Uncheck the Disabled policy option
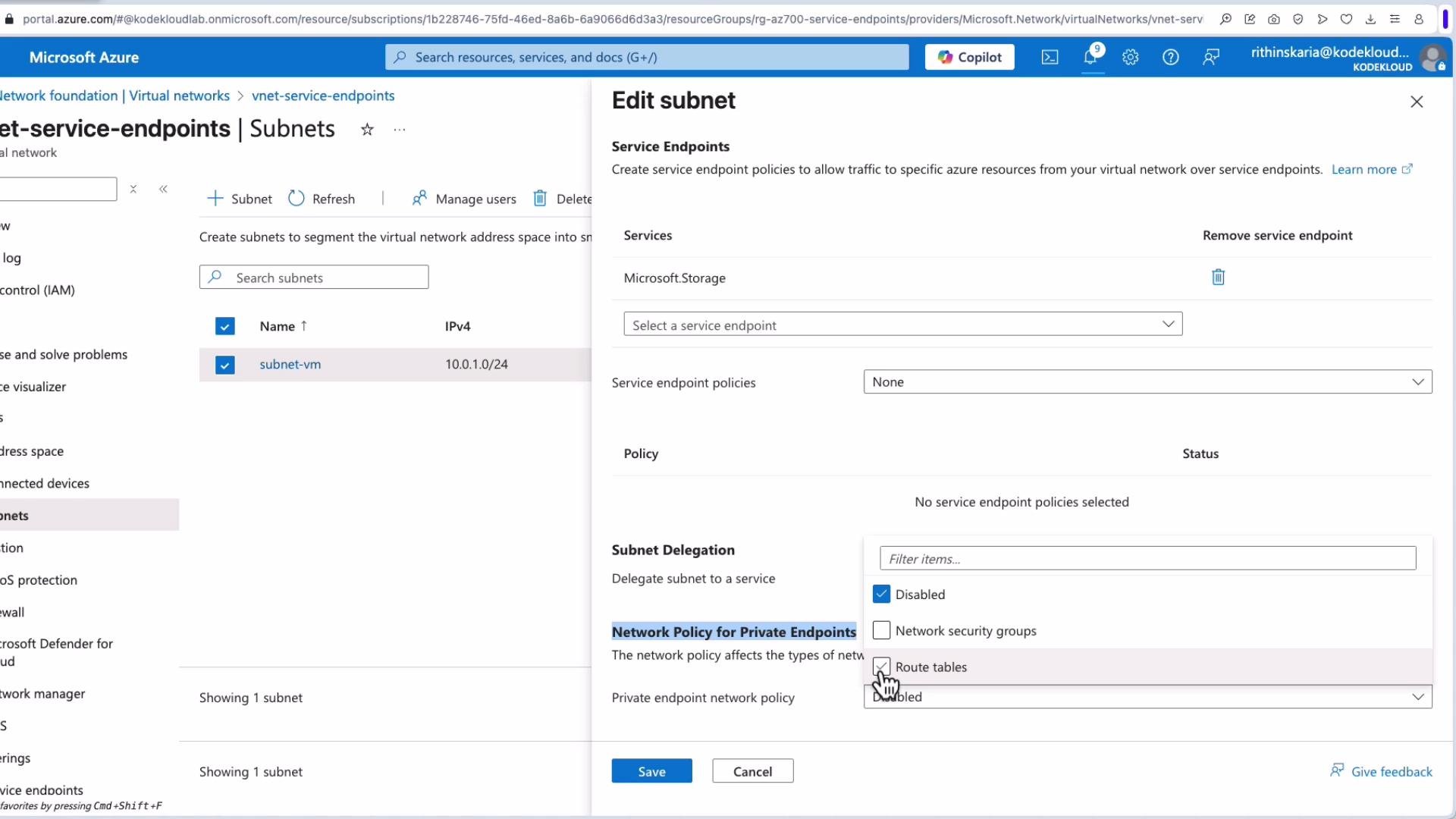The width and height of the screenshot is (1456, 819). (x=881, y=594)
